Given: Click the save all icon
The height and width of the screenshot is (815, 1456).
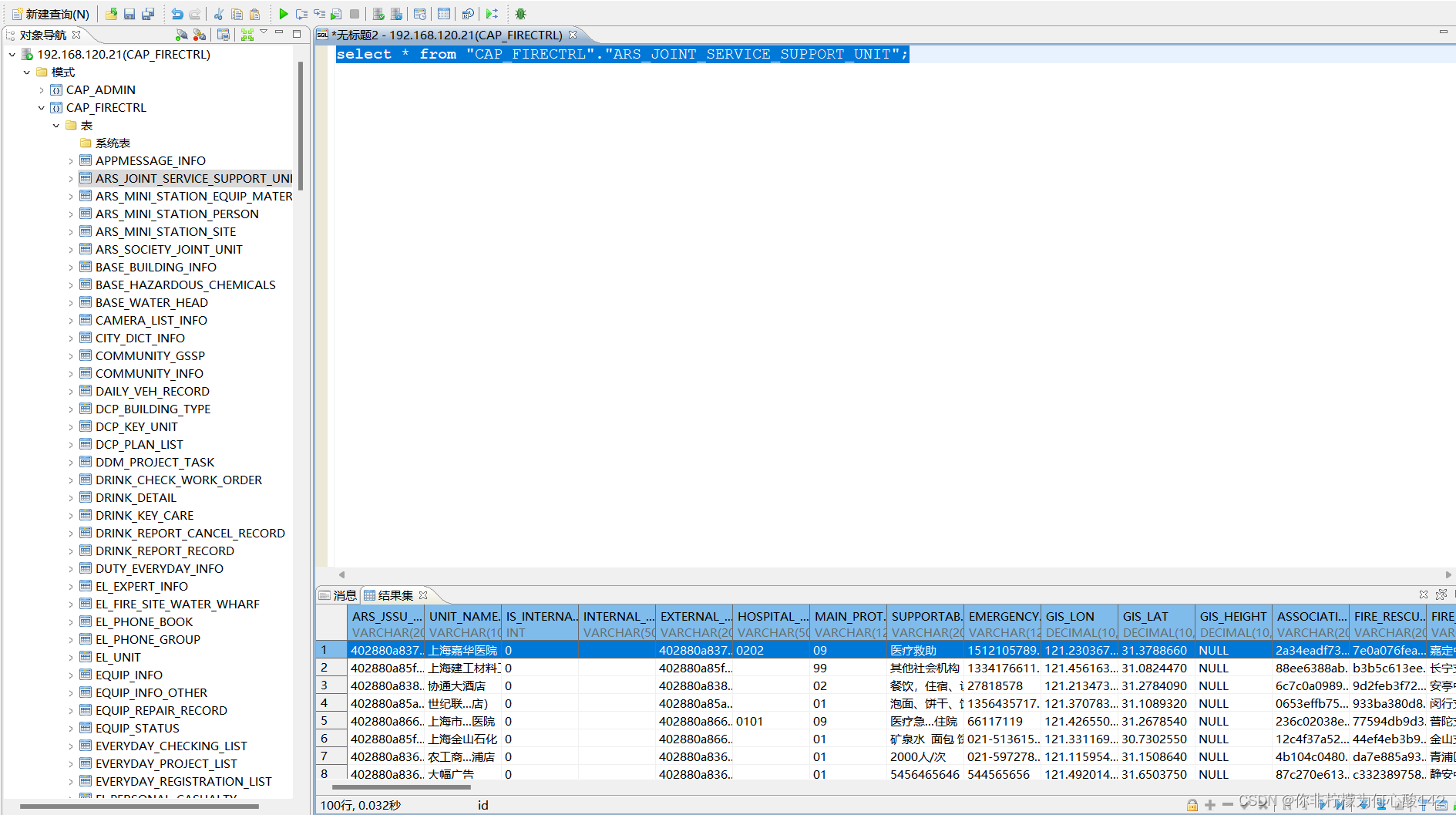Looking at the screenshot, I should point(148,14).
